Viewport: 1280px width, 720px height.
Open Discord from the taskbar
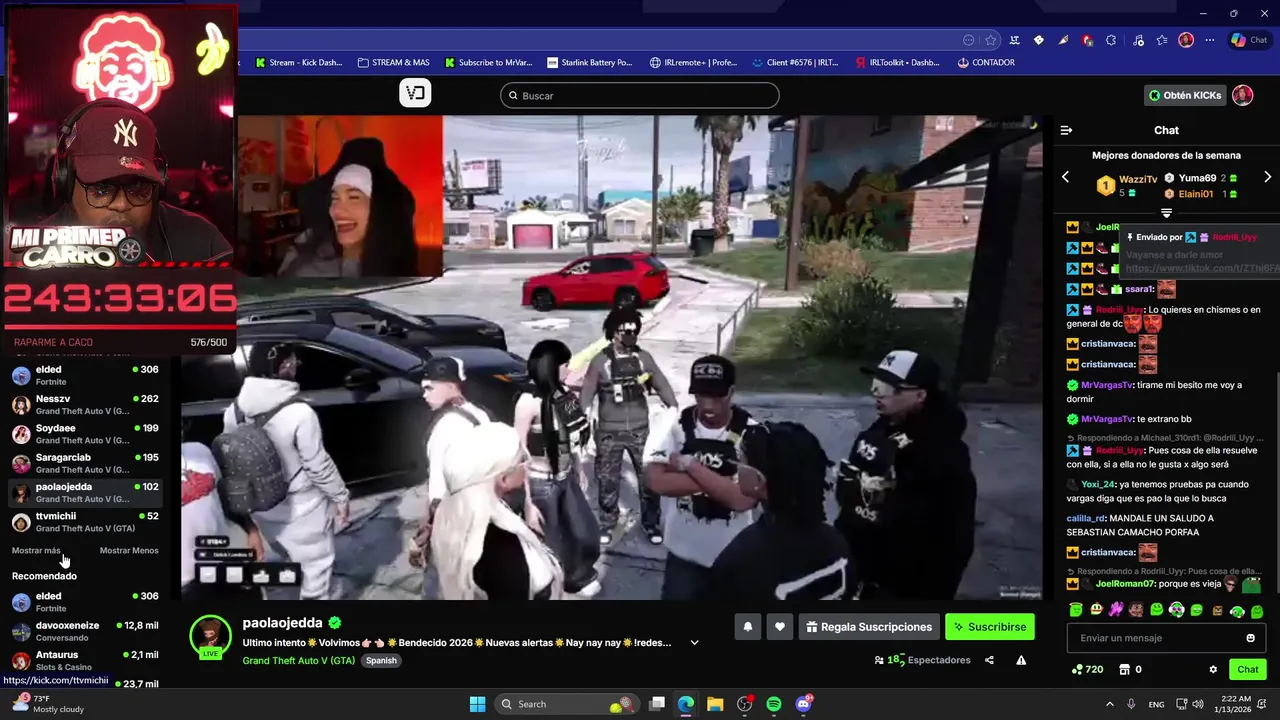click(x=804, y=704)
